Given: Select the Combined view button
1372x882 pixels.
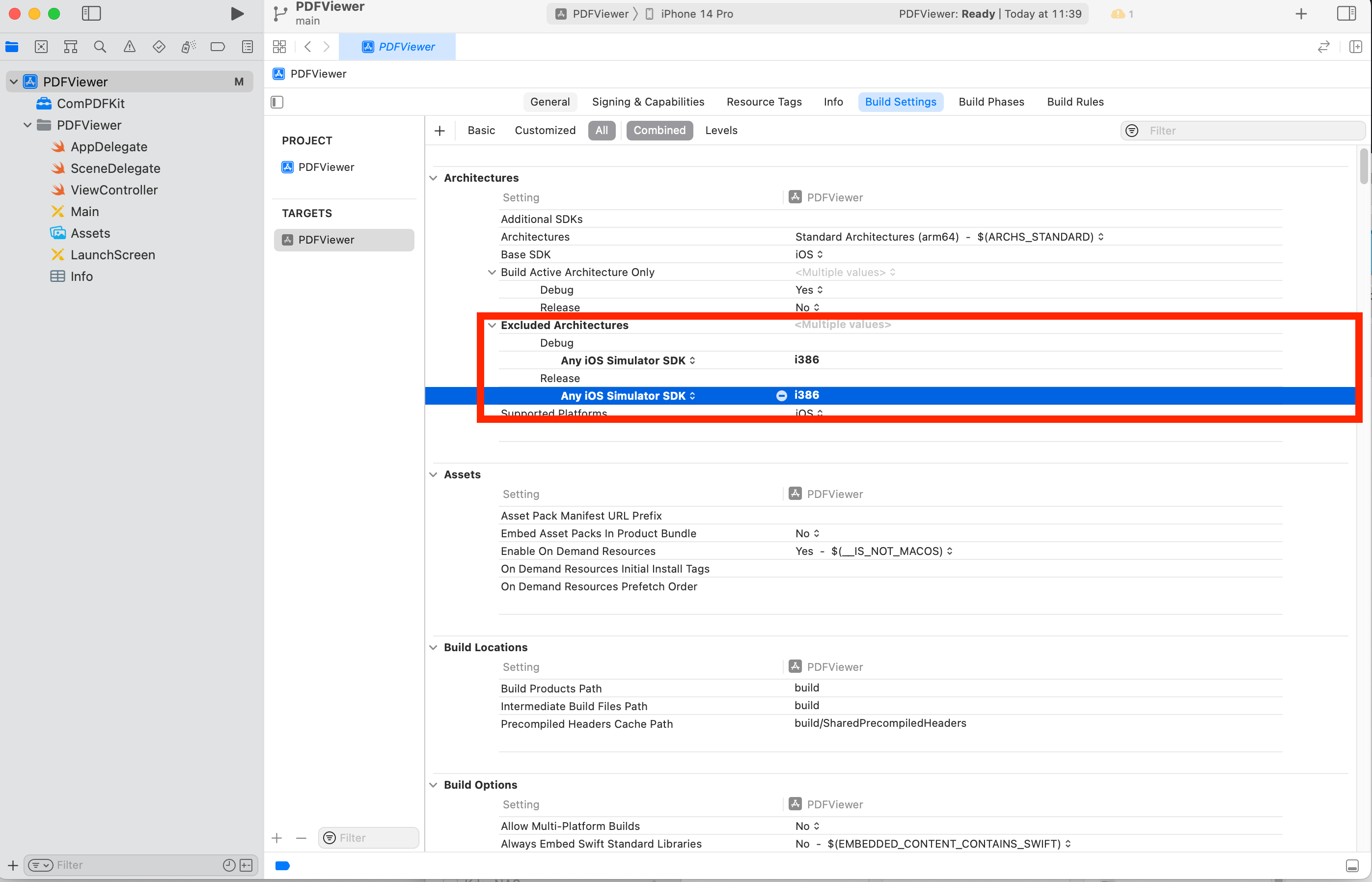Looking at the screenshot, I should coord(659,131).
